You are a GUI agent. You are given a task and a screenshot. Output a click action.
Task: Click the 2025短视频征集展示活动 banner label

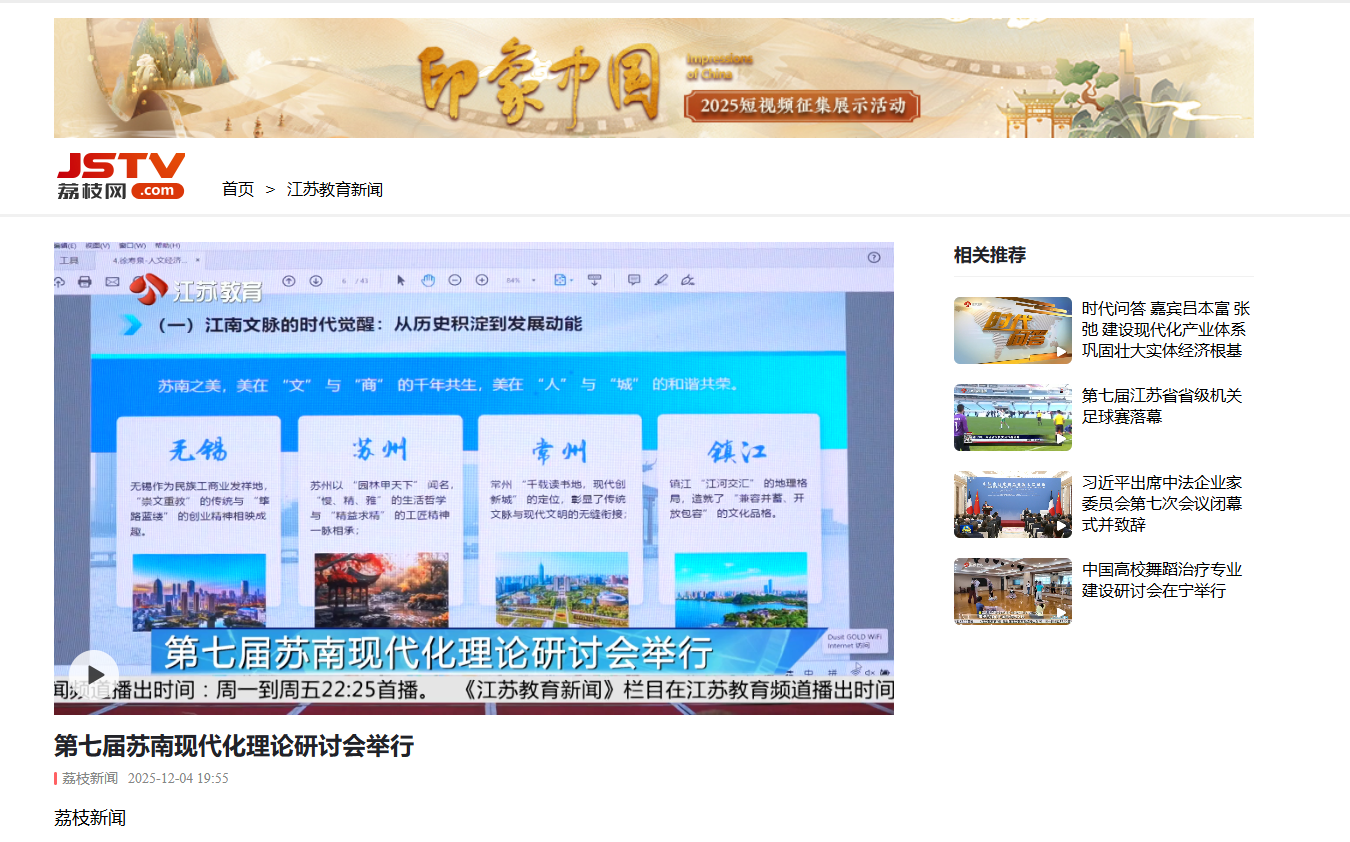802,105
